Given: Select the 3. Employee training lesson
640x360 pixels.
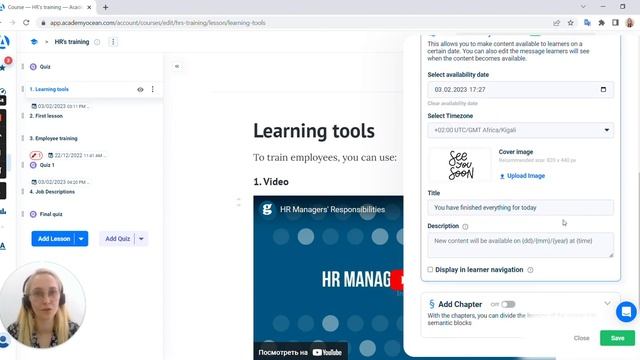Looking at the screenshot, I should pos(53,138).
